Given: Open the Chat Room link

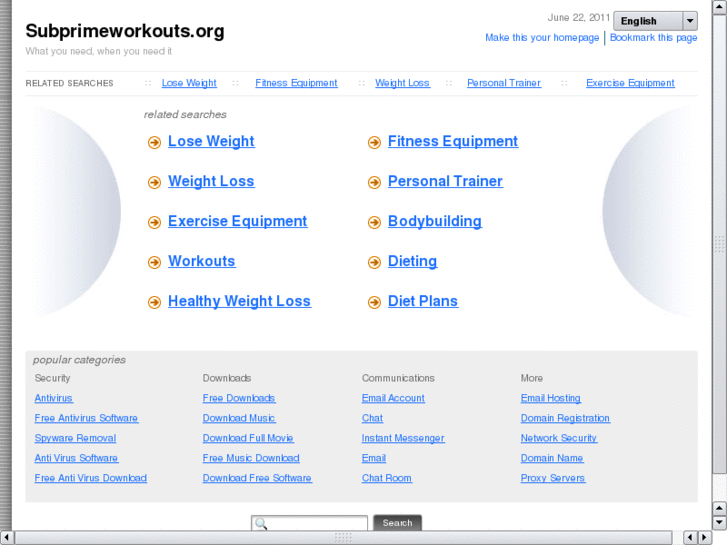Looking at the screenshot, I should (x=387, y=478).
